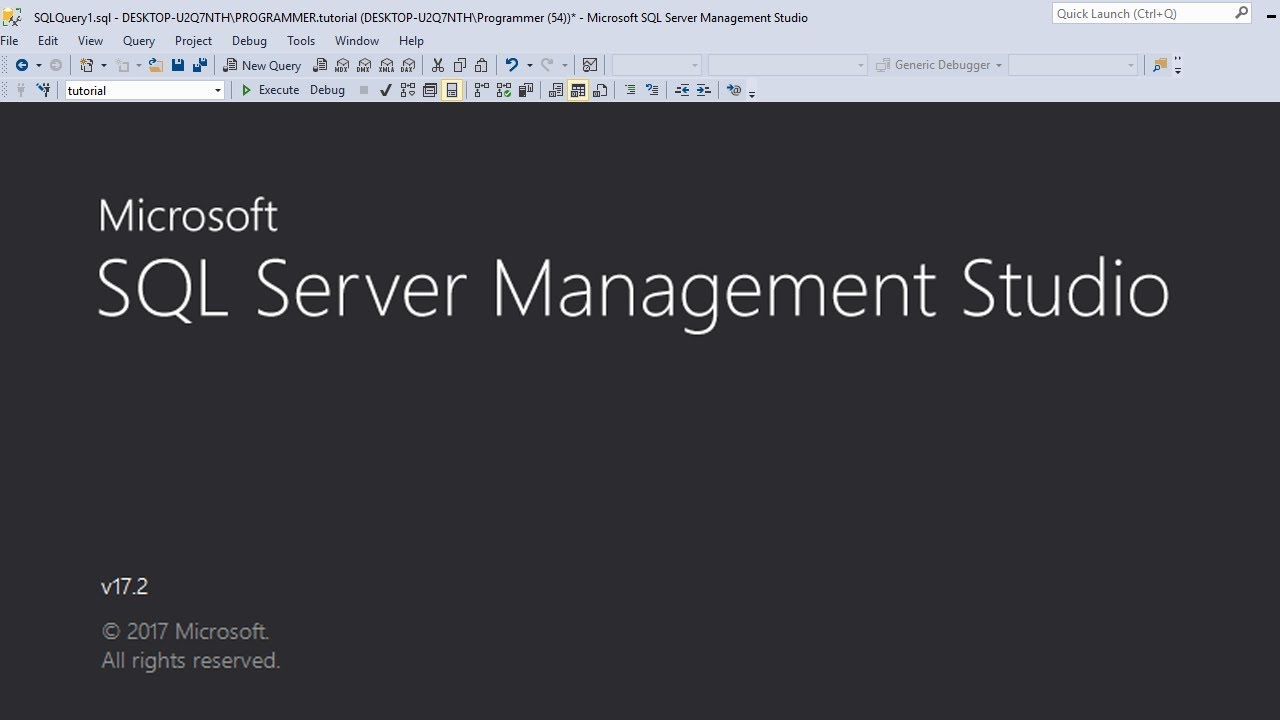This screenshot has width=1280, height=720.
Task: Comment out the selected lines
Action: [x=629, y=90]
